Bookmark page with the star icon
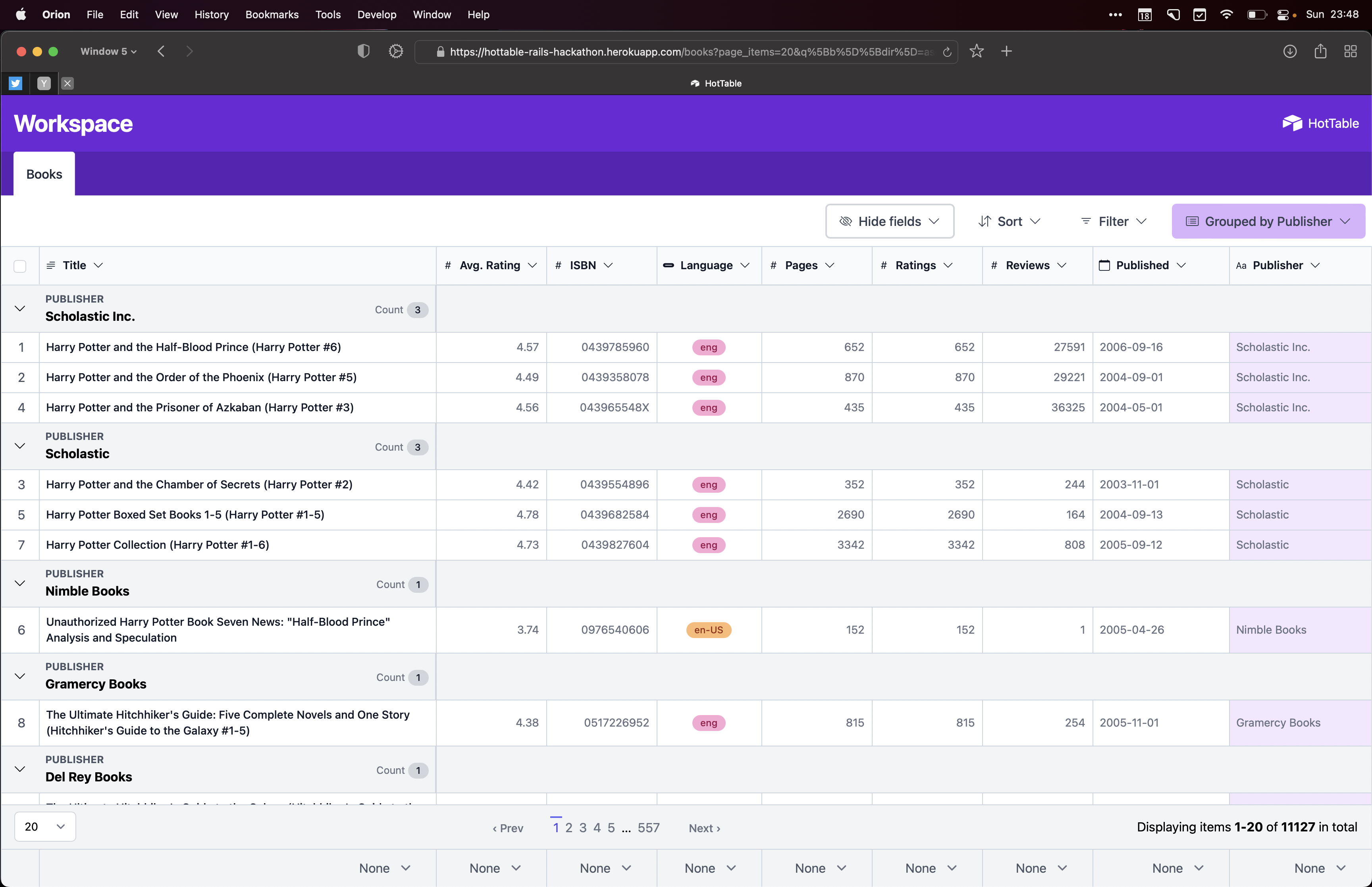Viewport: 1372px width, 887px height. pos(977,51)
